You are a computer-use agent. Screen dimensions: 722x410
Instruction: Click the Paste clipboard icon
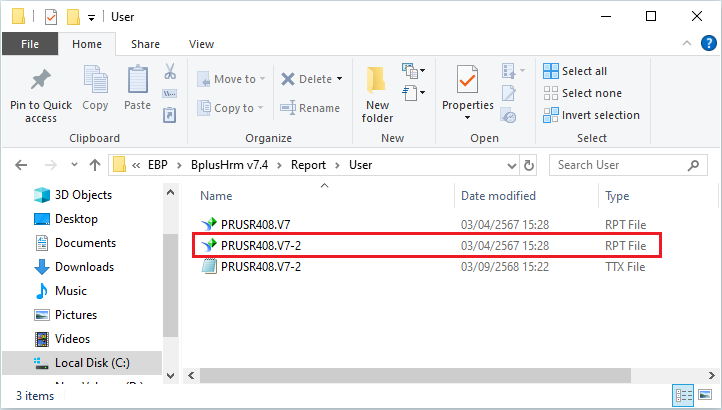137,82
